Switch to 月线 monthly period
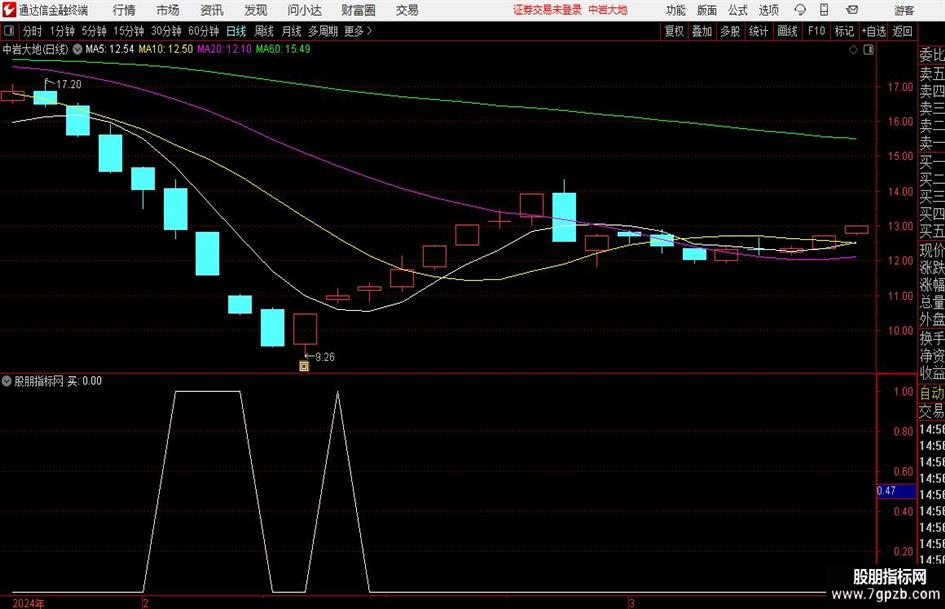The image size is (945, 609). click(292, 31)
